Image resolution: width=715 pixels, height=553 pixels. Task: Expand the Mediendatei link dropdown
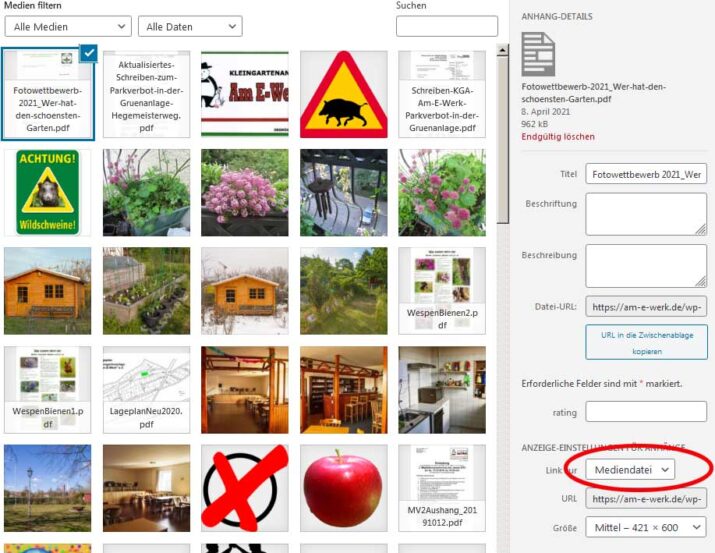tap(630, 470)
